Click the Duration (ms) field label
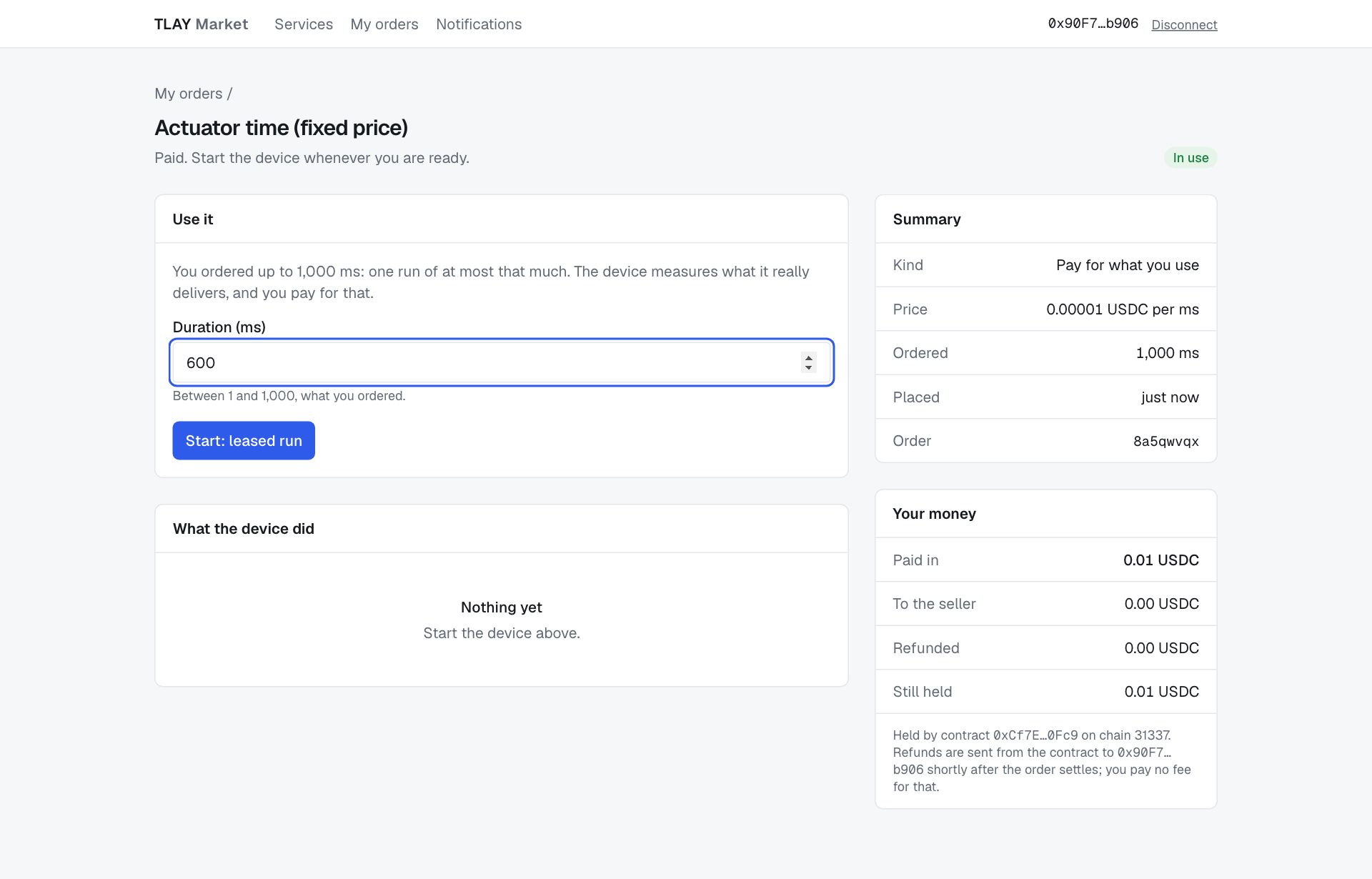The height and width of the screenshot is (879, 1372). (x=219, y=327)
